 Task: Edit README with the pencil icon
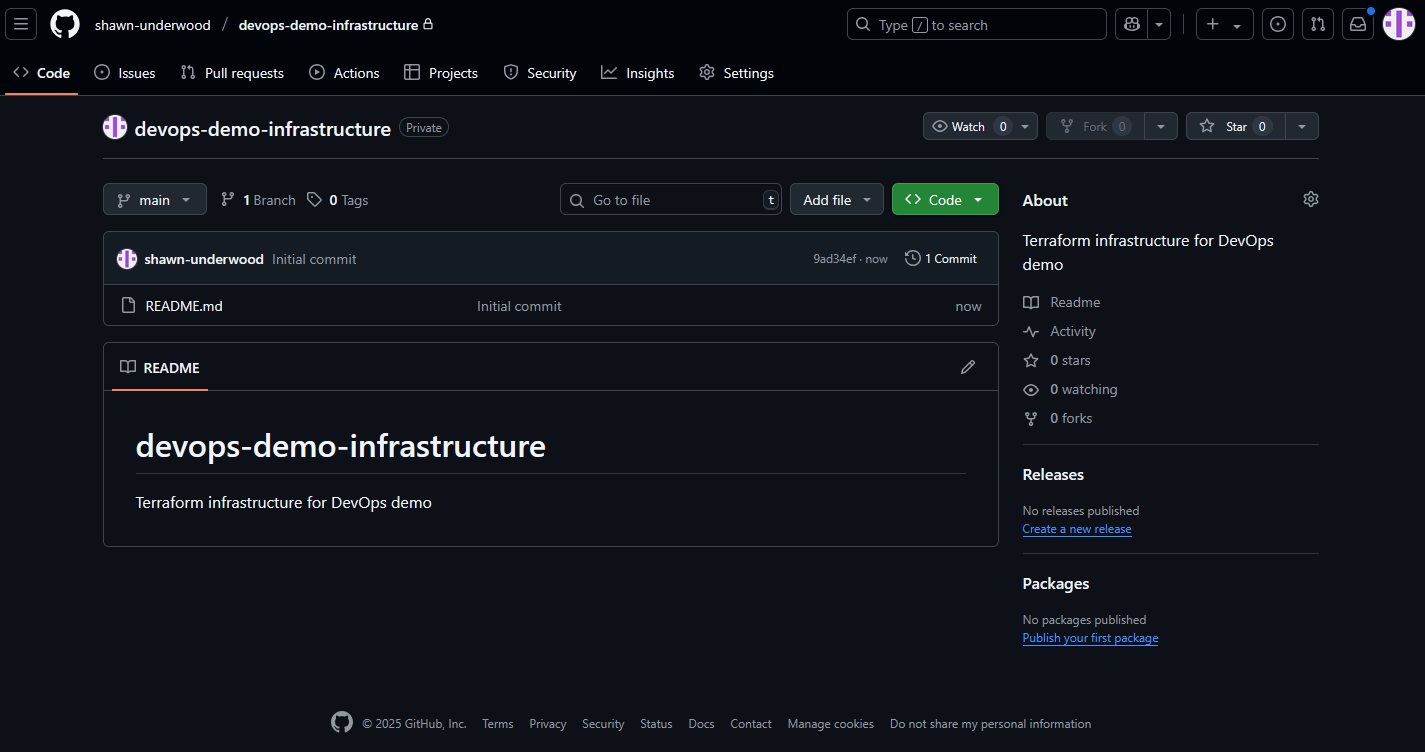(x=968, y=367)
